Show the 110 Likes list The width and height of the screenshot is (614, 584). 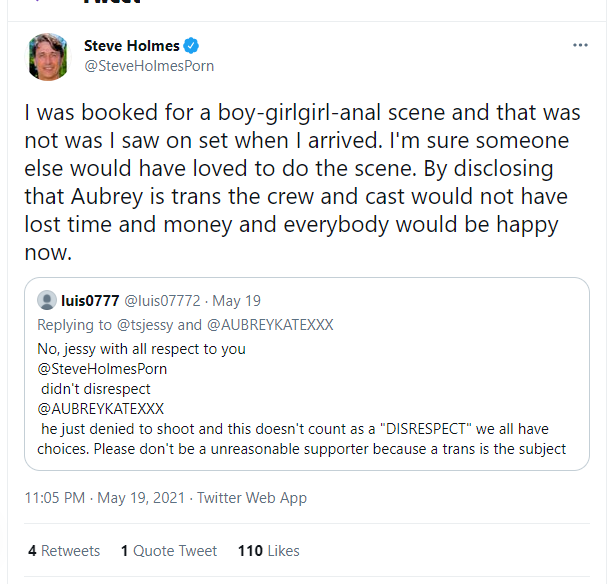268,551
